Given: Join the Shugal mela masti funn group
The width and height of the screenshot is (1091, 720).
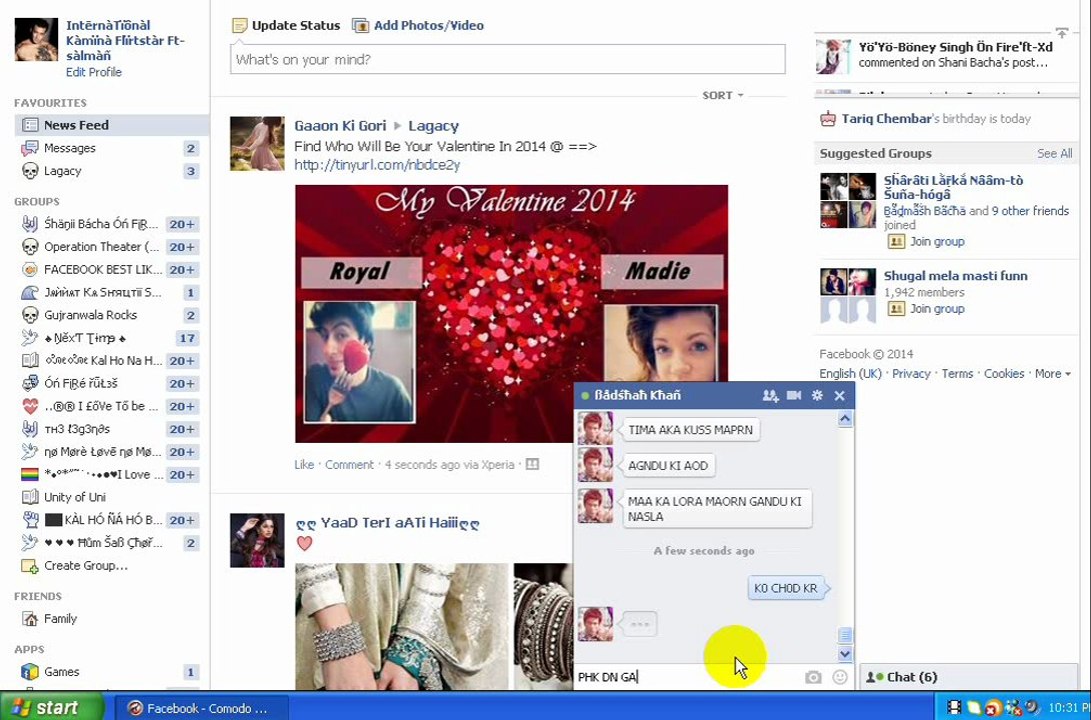Looking at the screenshot, I should [937, 309].
